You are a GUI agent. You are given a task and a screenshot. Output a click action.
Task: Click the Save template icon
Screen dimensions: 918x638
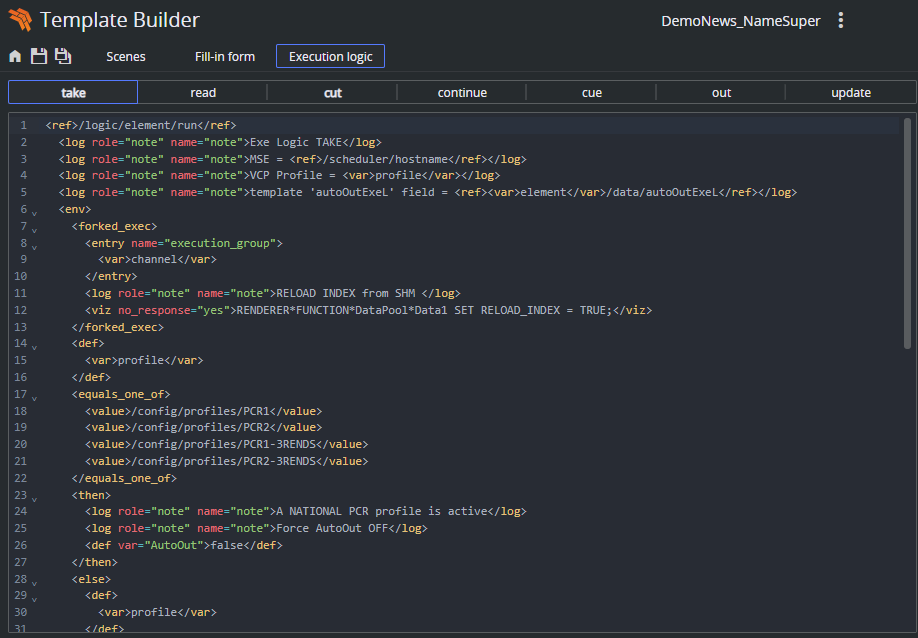(x=39, y=57)
